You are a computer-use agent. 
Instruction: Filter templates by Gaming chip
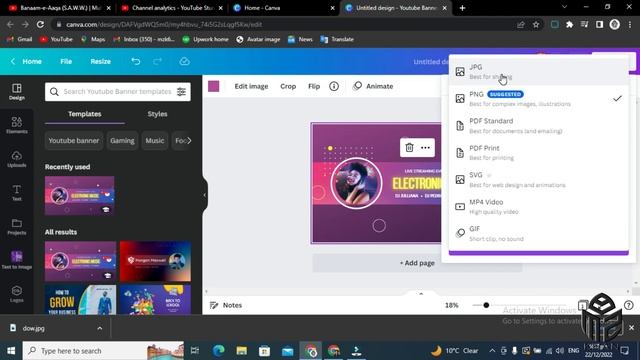(122, 140)
